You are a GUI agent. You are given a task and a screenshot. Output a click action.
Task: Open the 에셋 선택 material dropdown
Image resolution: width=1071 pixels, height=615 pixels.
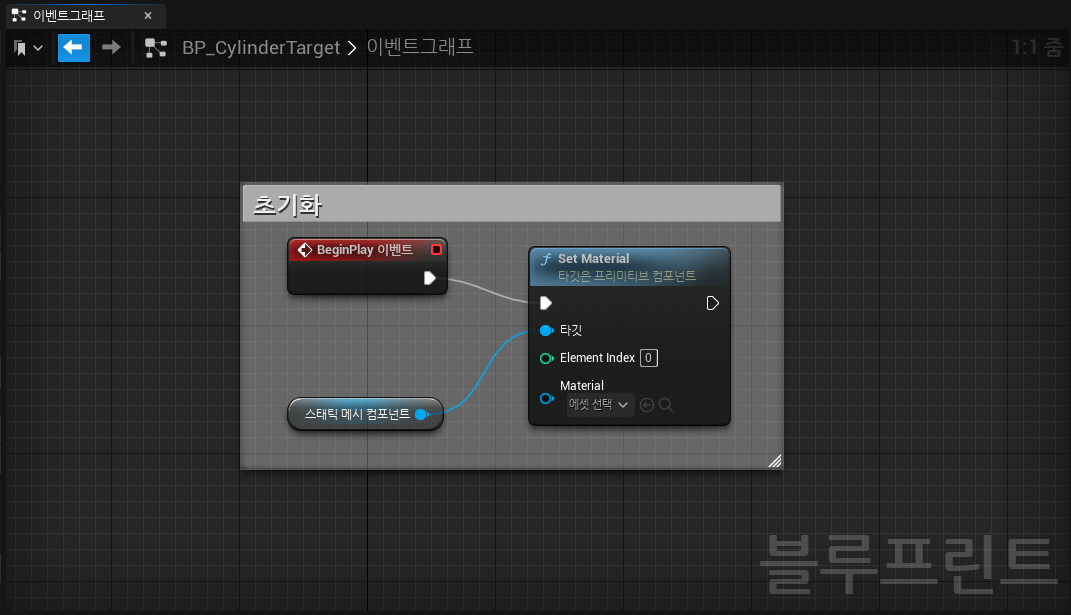[600, 405]
